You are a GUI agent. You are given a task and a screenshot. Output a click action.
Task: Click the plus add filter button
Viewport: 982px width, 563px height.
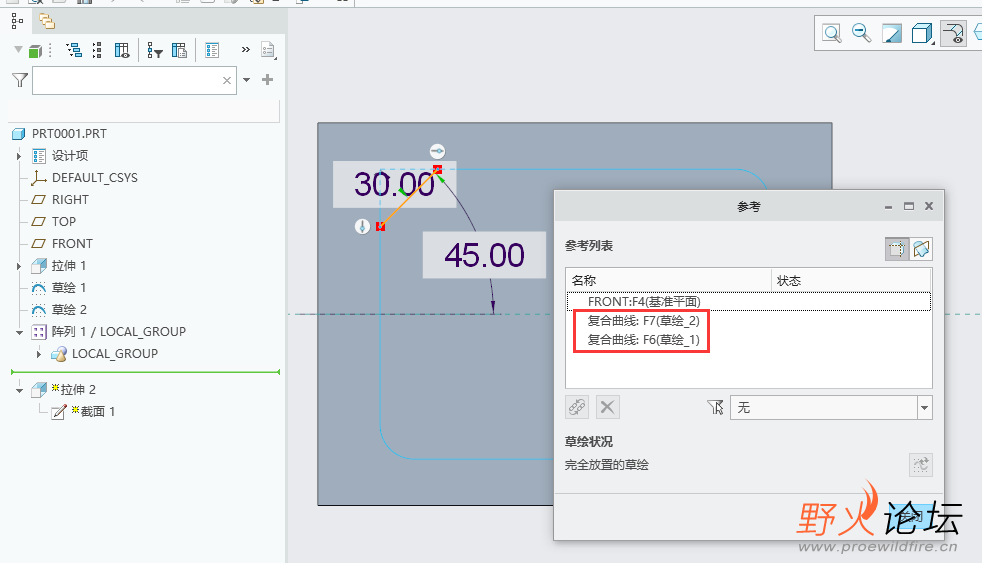[x=267, y=80]
